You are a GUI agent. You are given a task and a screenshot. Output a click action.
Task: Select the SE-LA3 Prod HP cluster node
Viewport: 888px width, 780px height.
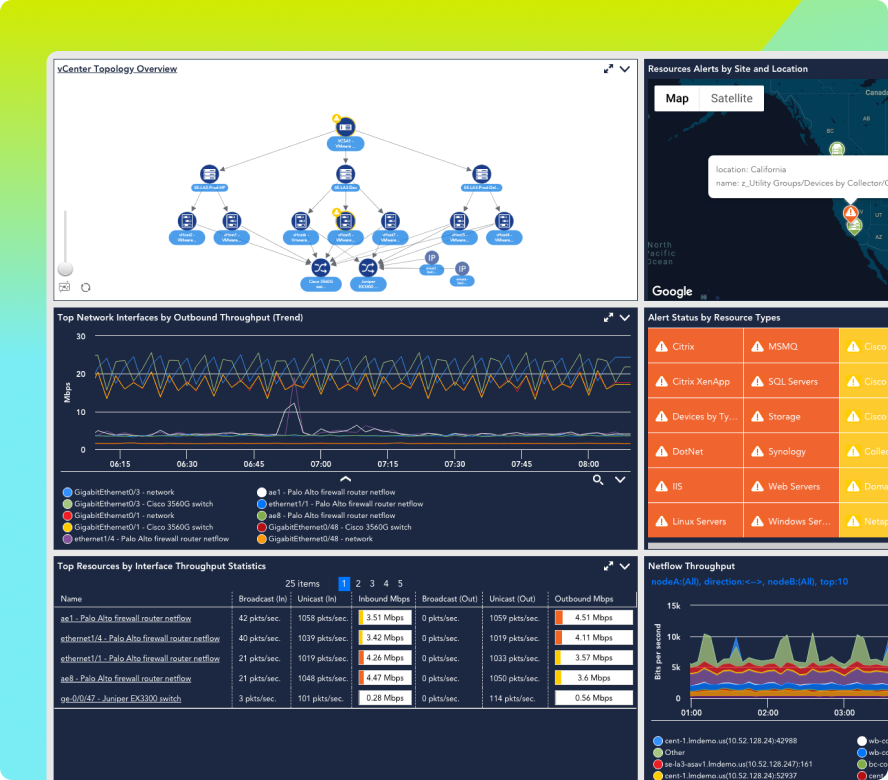pos(210,174)
